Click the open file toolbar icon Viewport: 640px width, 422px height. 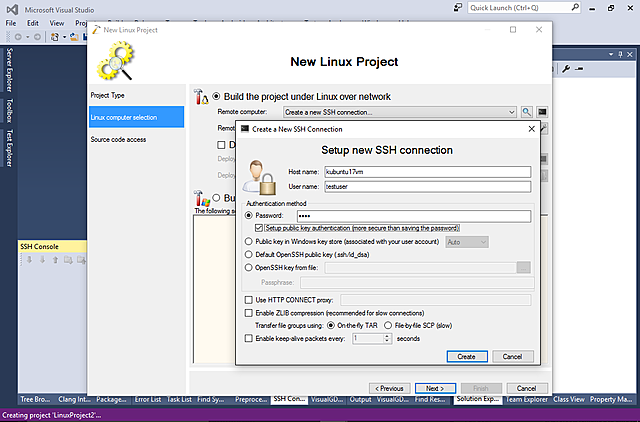pos(74,37)
